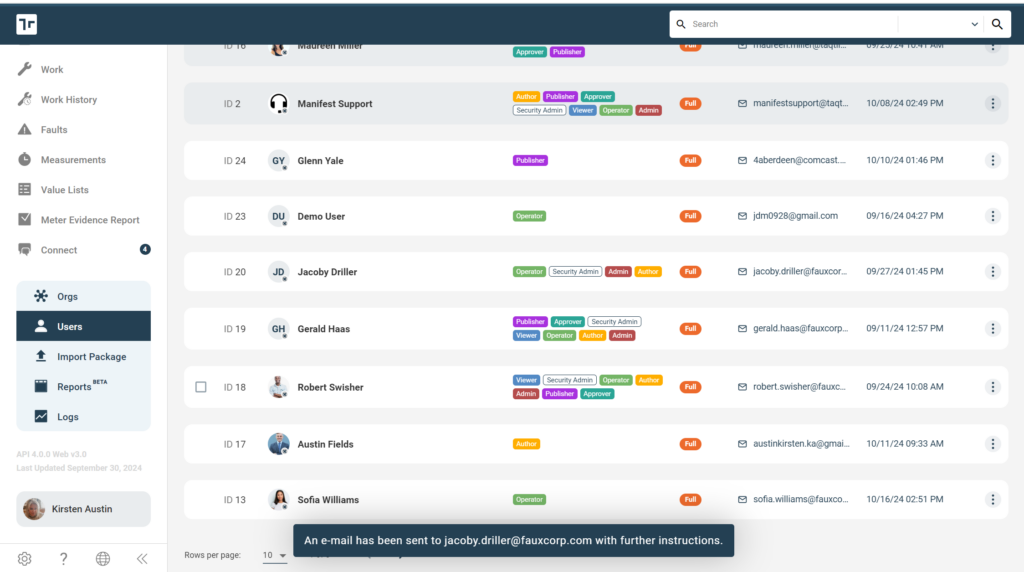1024x572 pixels.
Task: Click Sofia Williams Operator role tag
Action: [529, 499]
